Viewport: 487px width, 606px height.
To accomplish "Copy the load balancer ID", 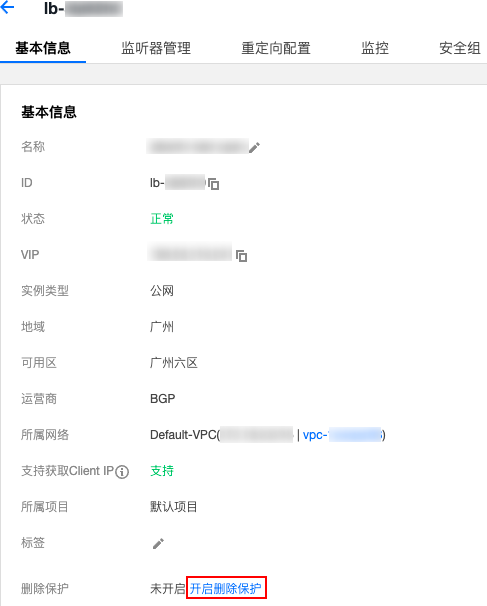I will coord(213,184).
